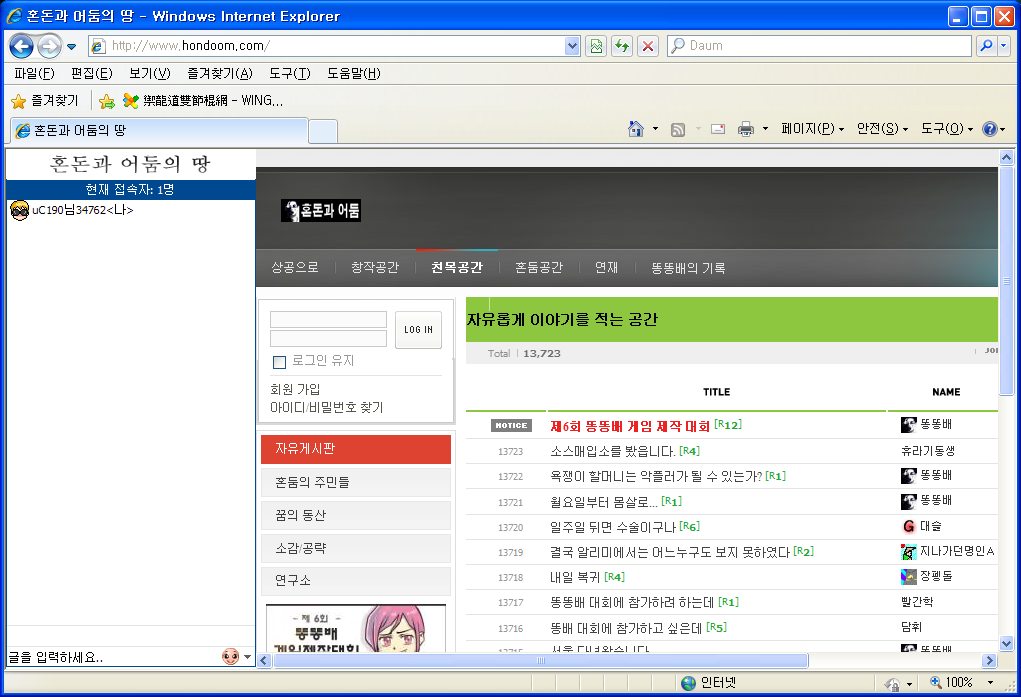Click the RSS feeds icon
This screenshot has height=697, width=1021.
point(678,129)
